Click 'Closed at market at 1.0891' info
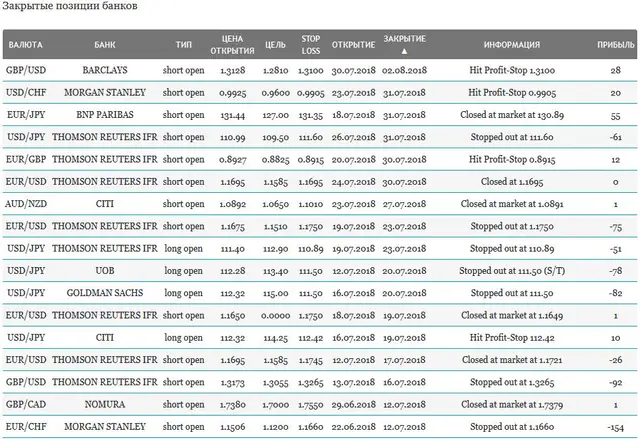 512,204
